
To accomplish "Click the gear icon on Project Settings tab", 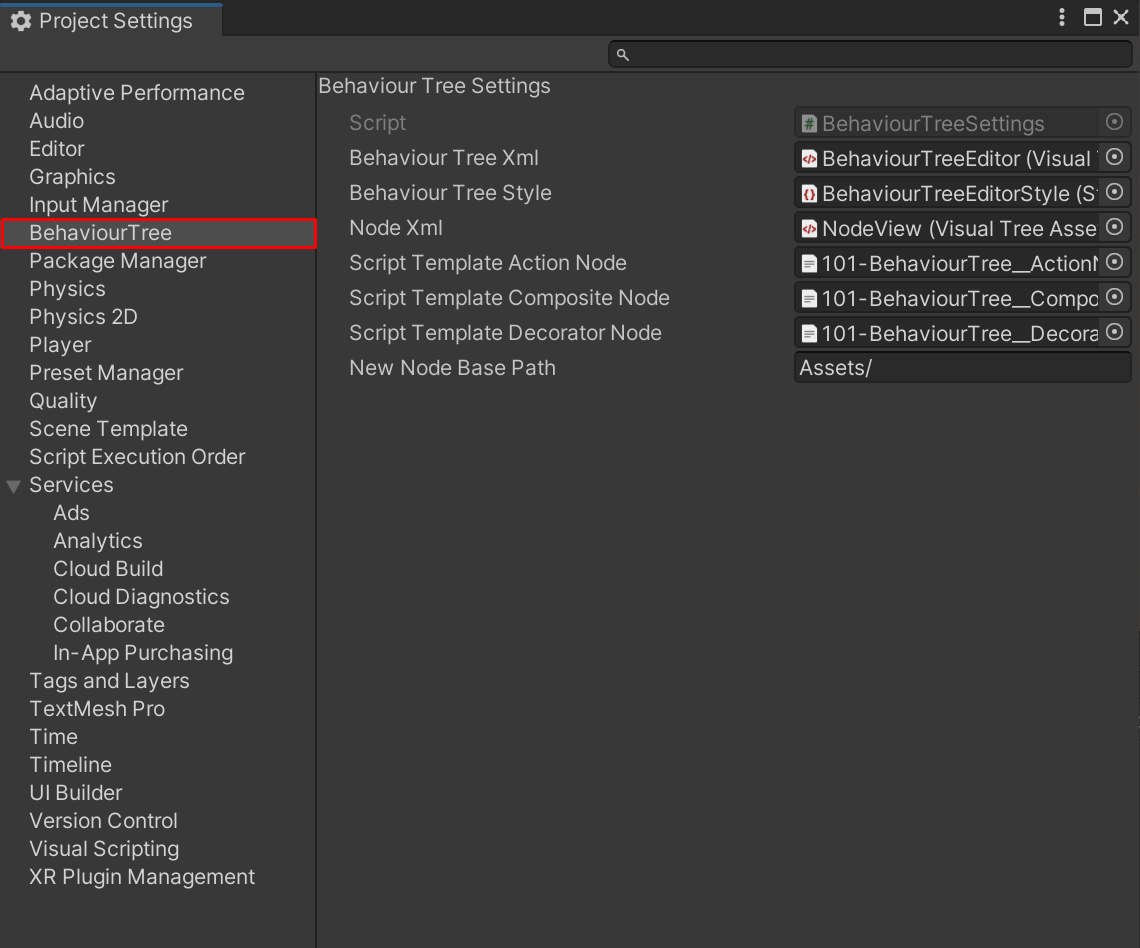I will [21, 21].
